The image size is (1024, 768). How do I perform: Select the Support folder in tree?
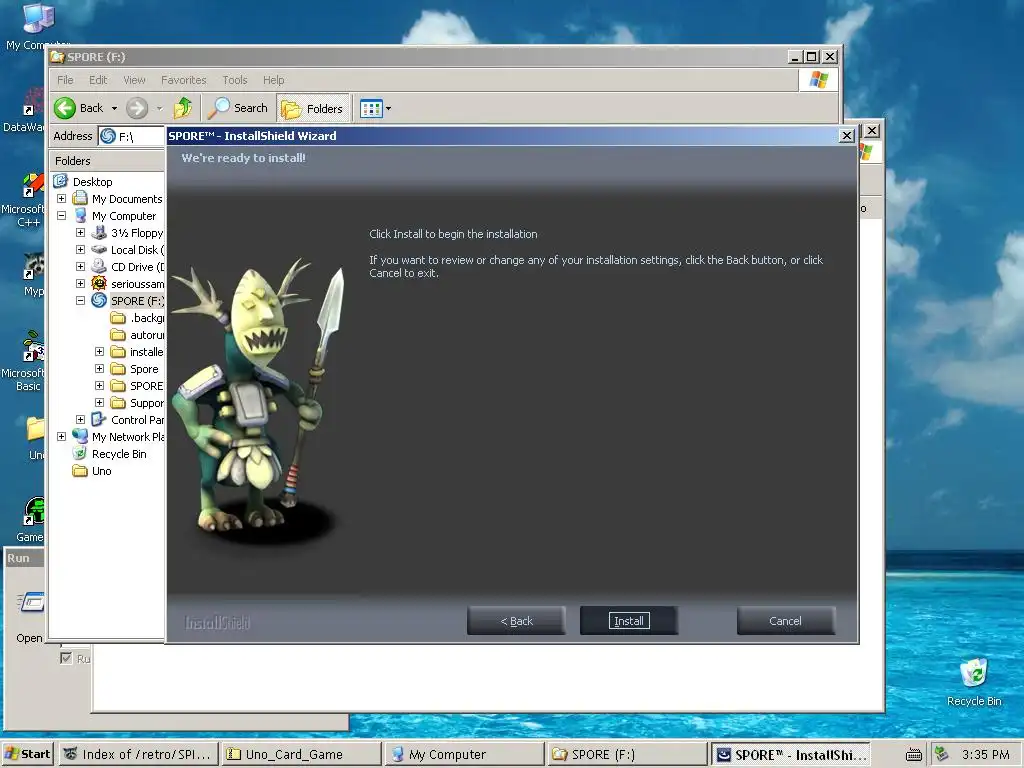pos(137,403)
